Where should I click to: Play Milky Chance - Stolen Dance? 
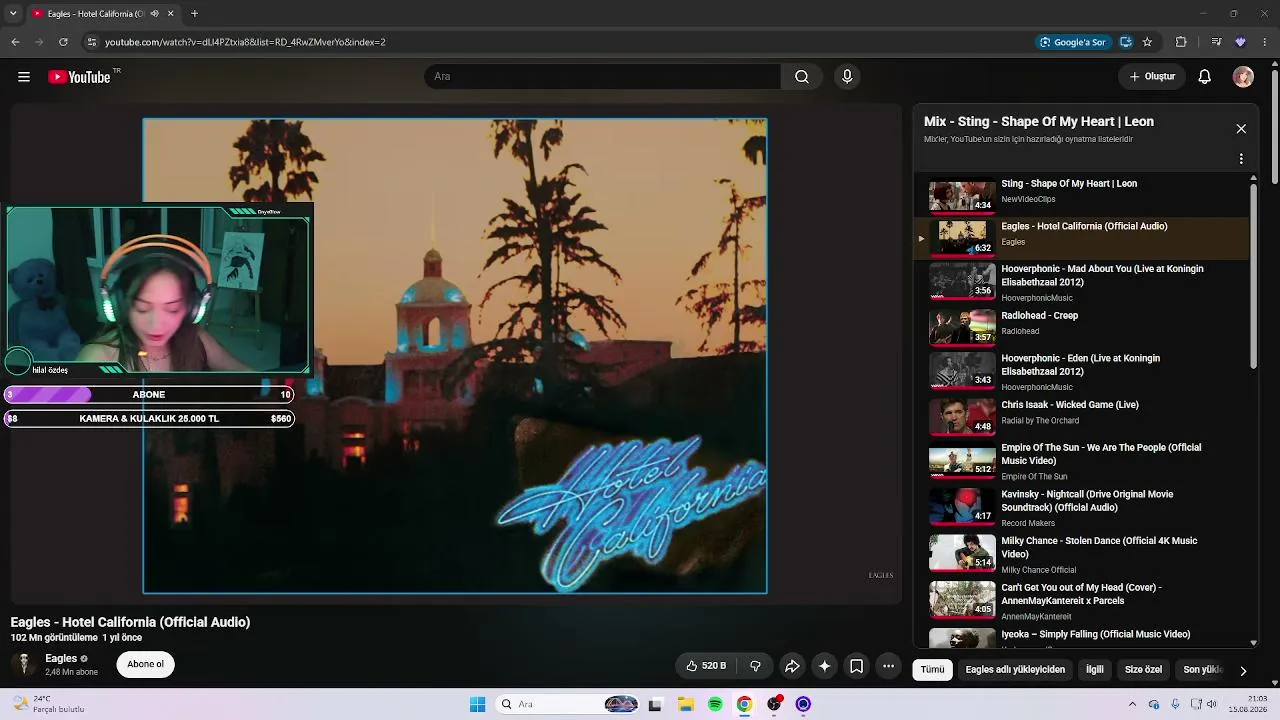coord(1082,554)
